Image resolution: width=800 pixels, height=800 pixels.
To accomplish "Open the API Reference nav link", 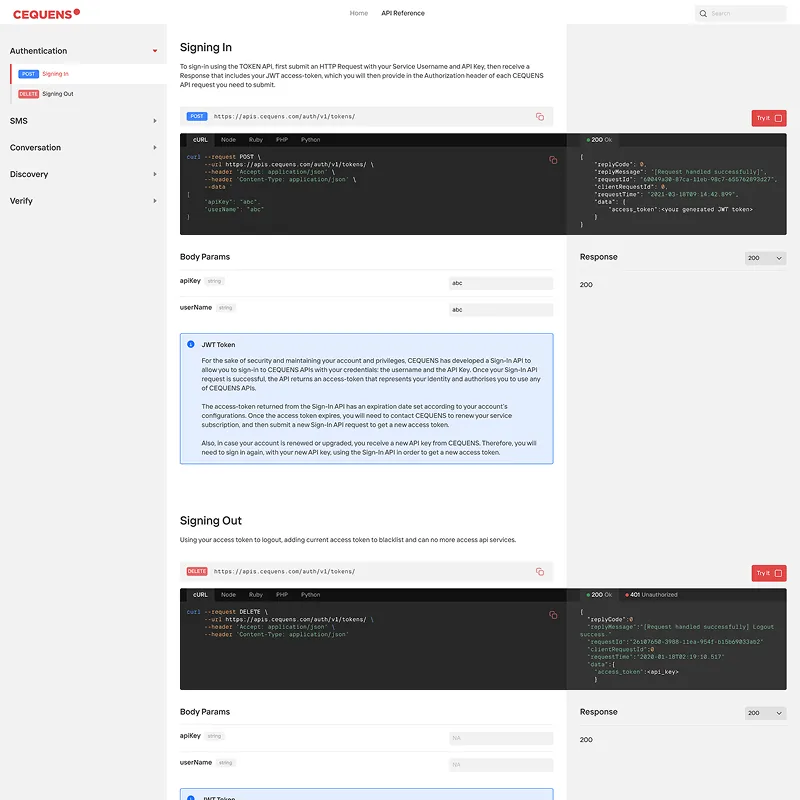I will (x=403, y=13).
